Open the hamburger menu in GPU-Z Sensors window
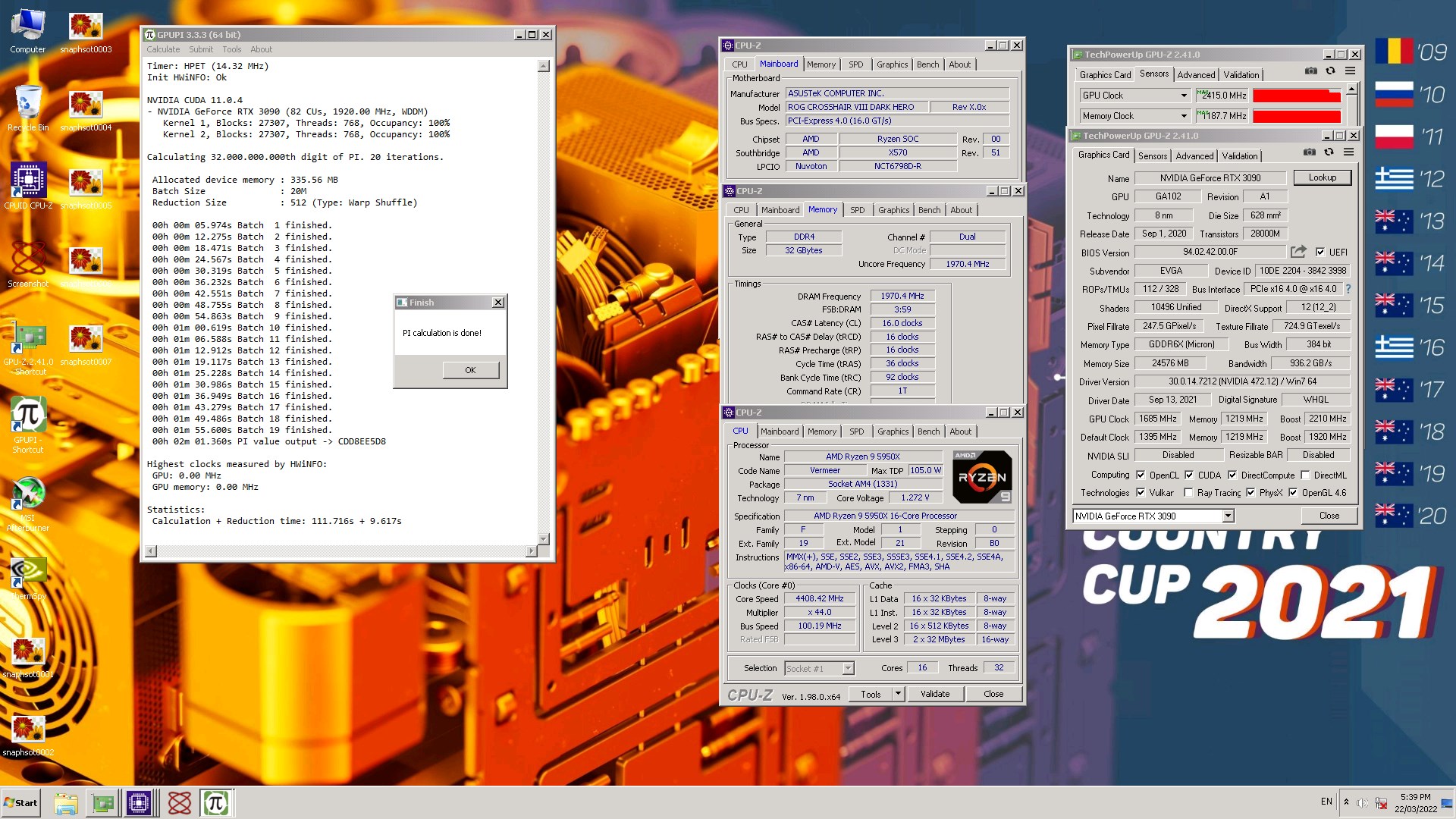Viewport: 1456px width, 819px height. point(1350,71)
